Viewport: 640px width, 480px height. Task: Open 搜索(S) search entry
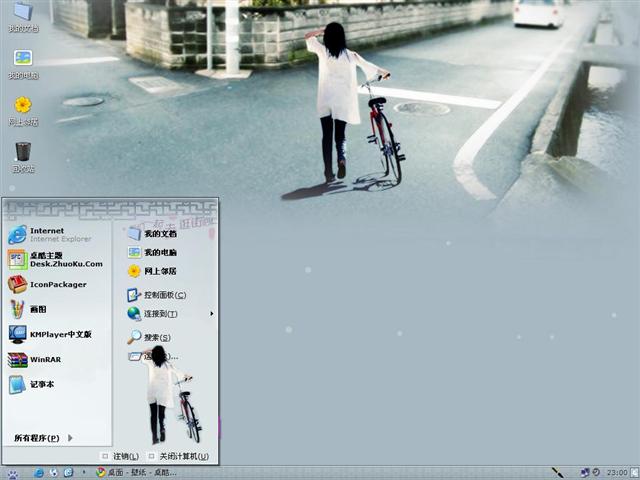(x=149, y=337)
